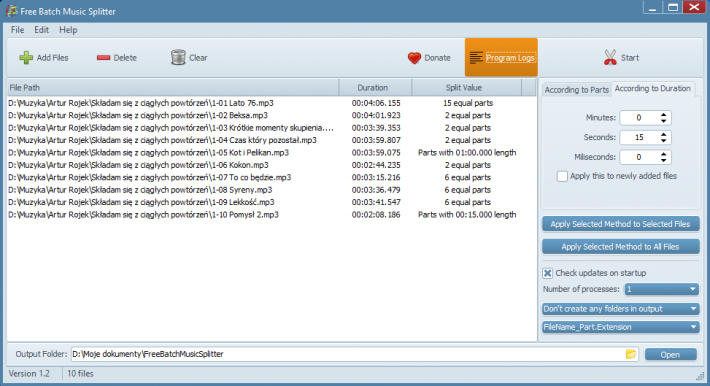Select the 1-06 Kokon.mp3 row
710x386 pixels.
click(271, 165)
